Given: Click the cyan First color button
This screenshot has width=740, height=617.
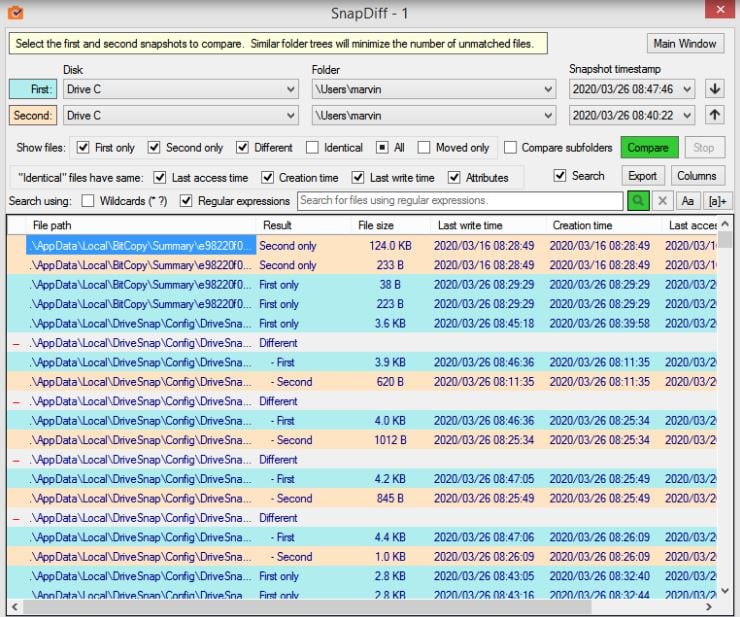Looking at the screenshot, I should (33, 89).
